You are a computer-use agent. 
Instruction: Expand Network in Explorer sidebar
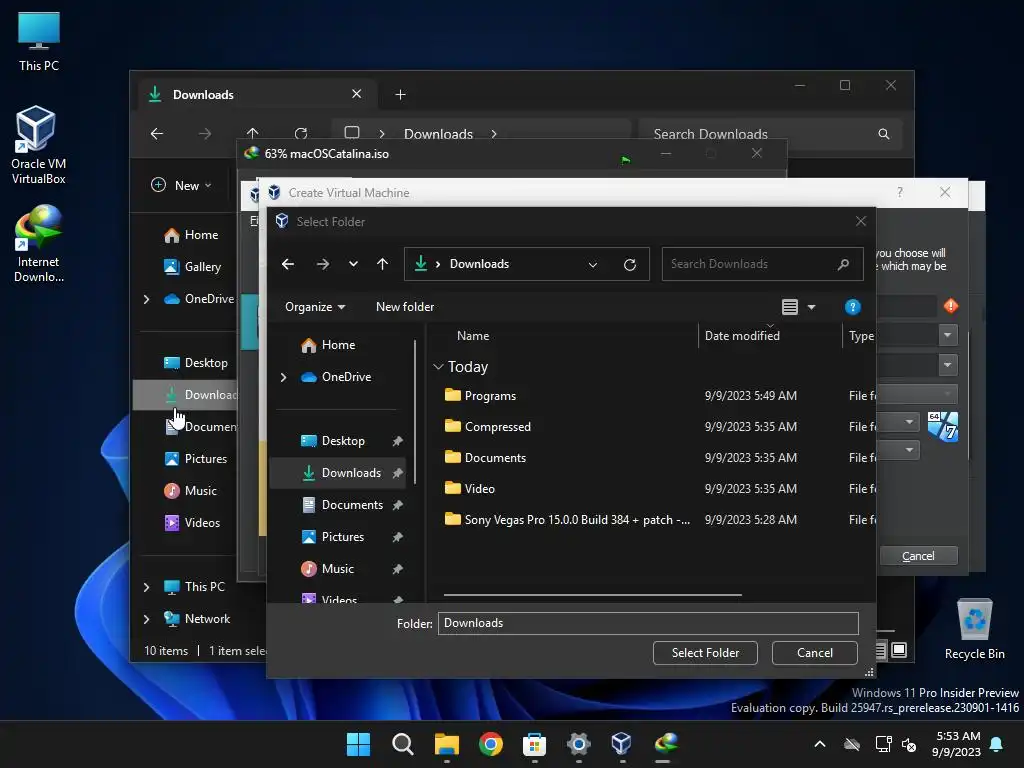click(x=146, y=619)
